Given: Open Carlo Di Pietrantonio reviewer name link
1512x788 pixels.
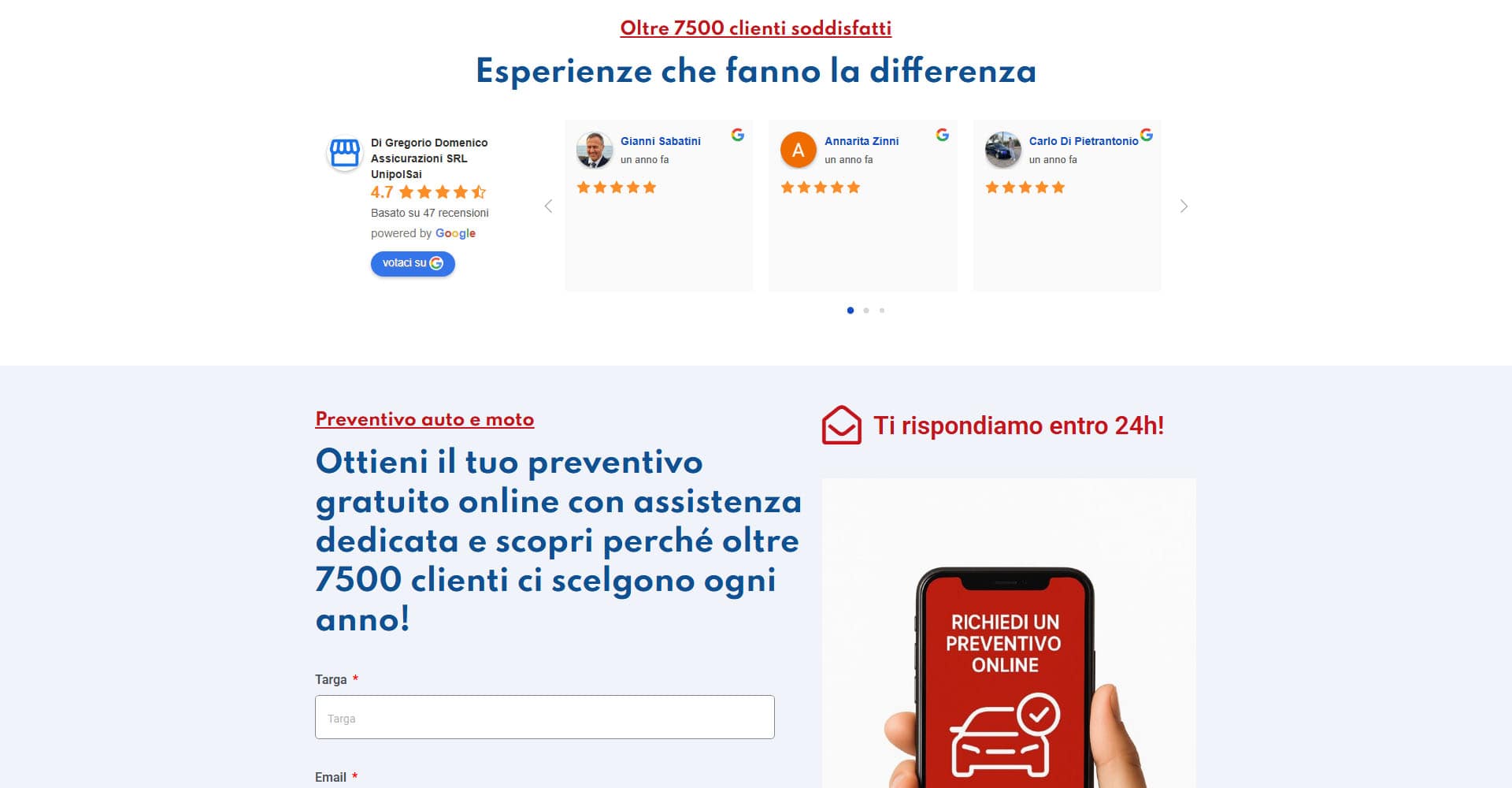Looking at the screenshot, I should pyautogui.click(x=1084, y=141).
